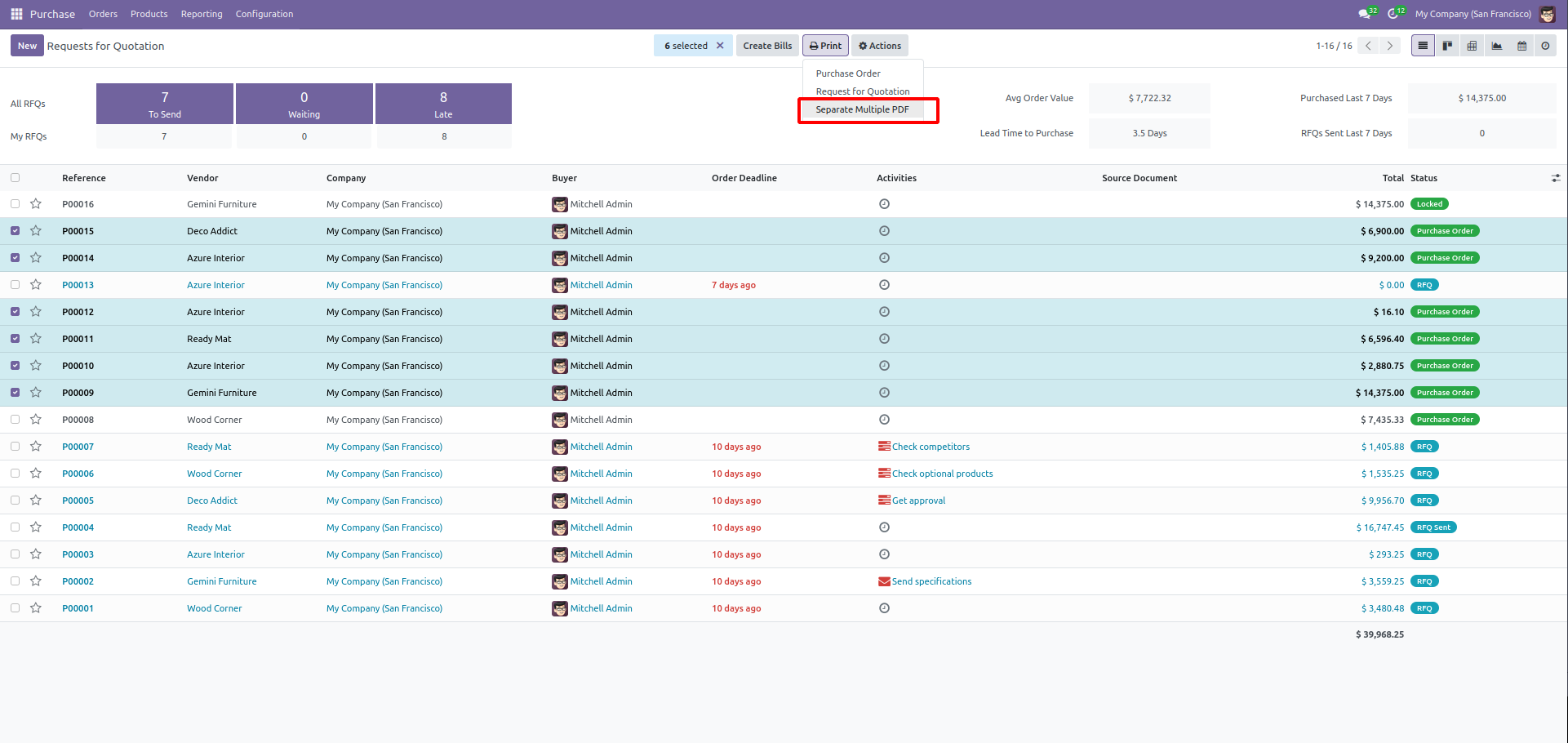
Task: Switch to graph view icon
Action: coord(1497,46)
